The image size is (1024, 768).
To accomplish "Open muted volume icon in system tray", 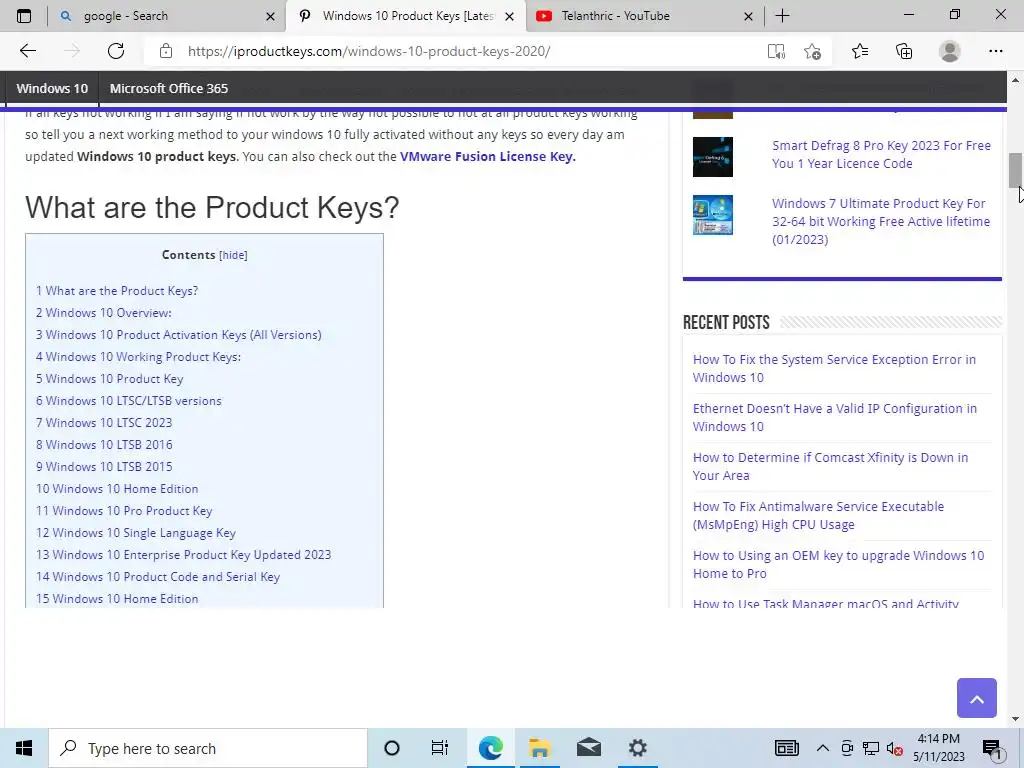I will pyautogui.click(x=895, y=748).
